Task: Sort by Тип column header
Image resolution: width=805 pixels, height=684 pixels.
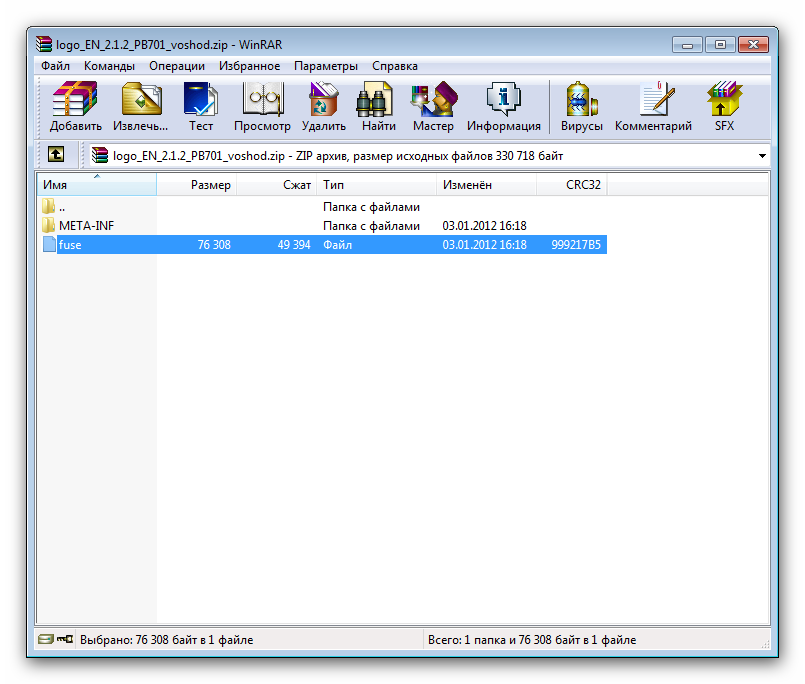Action: point(377,185)
